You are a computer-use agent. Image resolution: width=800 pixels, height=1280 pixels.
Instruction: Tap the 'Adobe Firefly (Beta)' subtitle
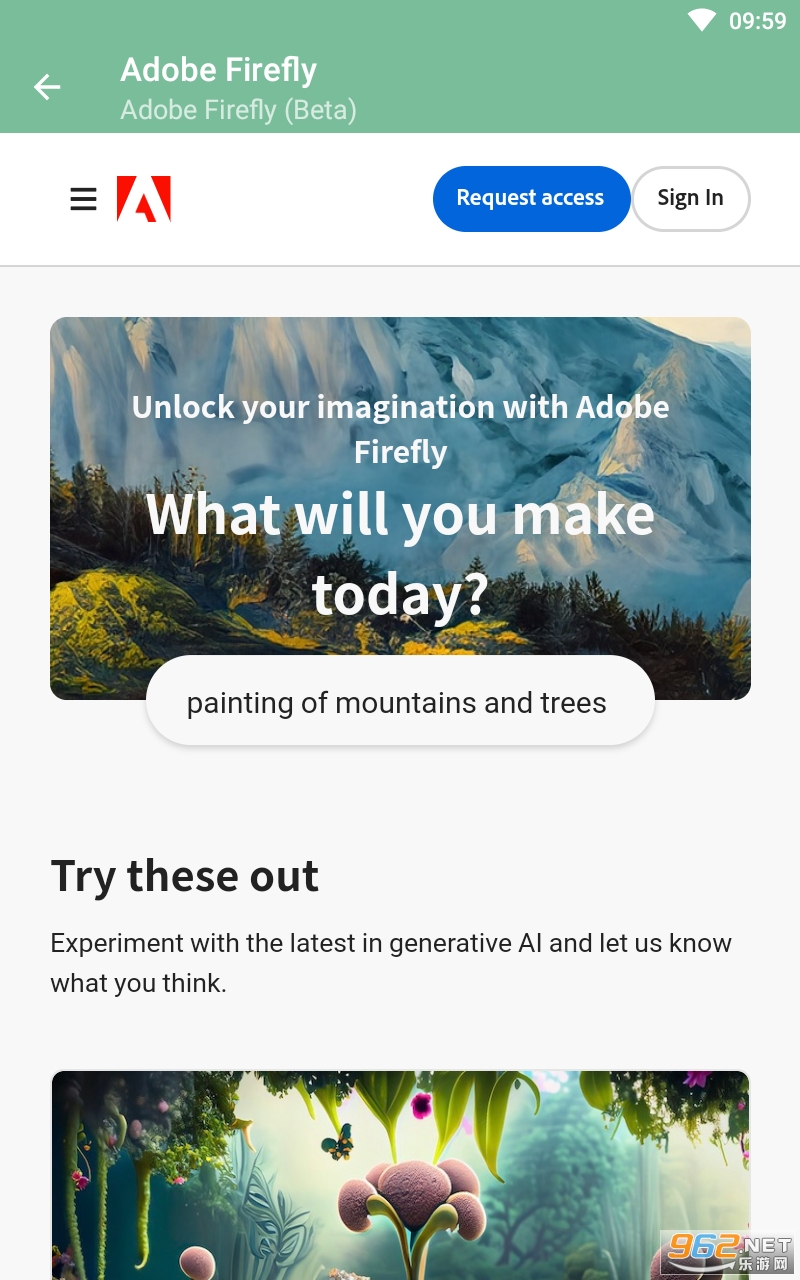click(x=238, y=109)
